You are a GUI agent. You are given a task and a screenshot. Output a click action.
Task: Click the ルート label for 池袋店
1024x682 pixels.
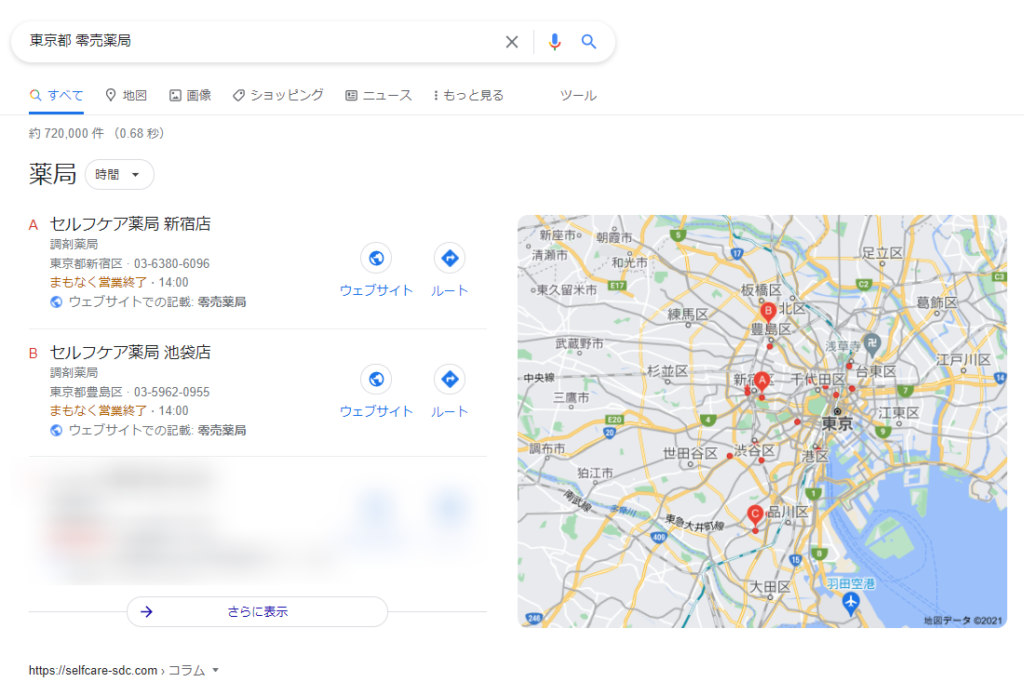(449, 411)
